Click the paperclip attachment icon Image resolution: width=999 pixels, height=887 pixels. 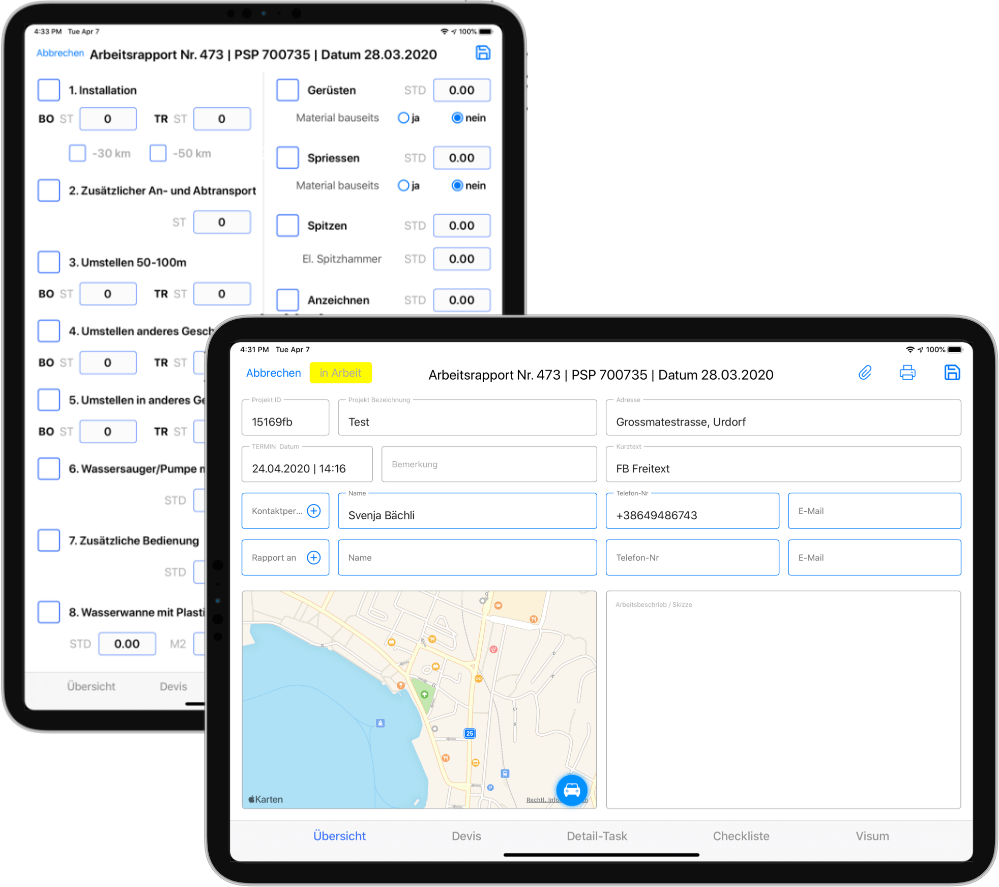[x=865, y=373]
